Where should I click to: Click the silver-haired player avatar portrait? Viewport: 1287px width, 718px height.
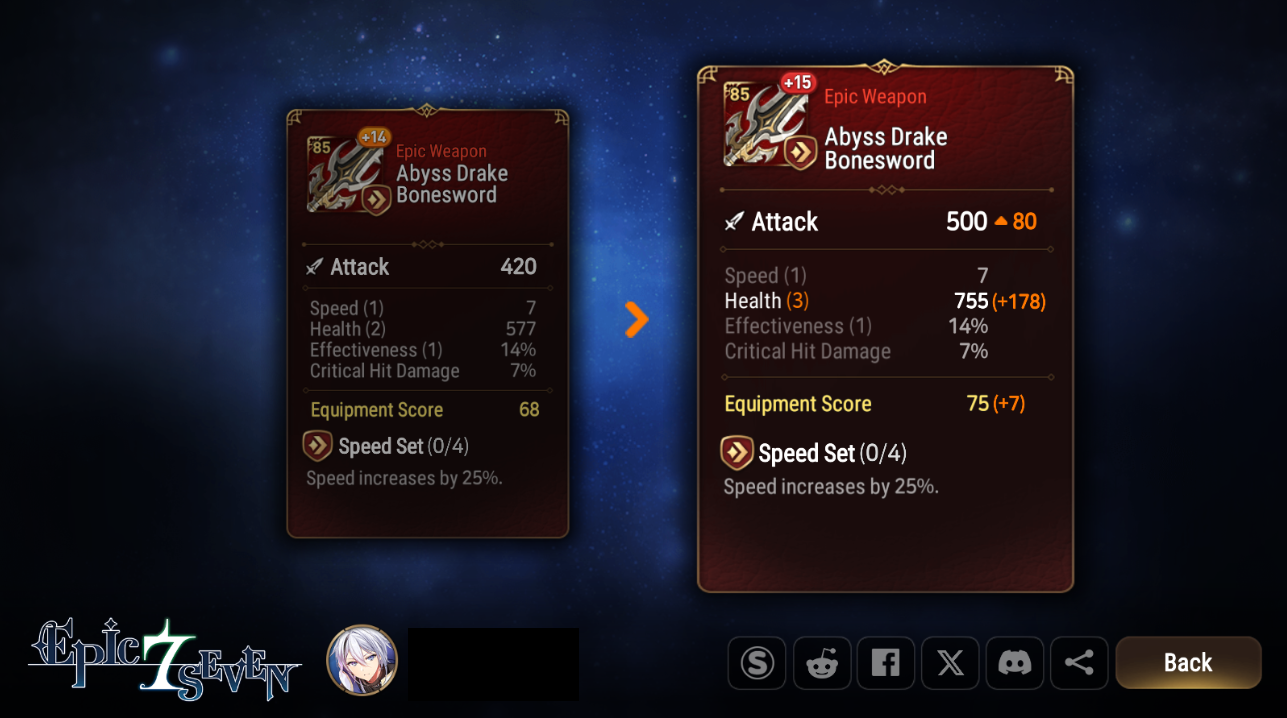coord(362,661)
